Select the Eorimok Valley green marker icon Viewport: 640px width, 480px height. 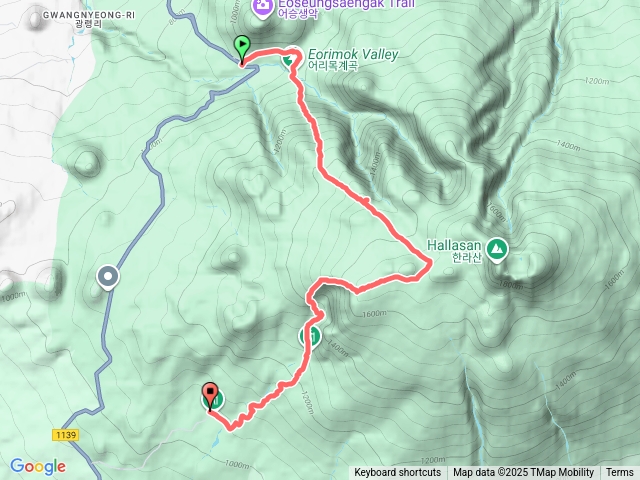coord(290,60)
